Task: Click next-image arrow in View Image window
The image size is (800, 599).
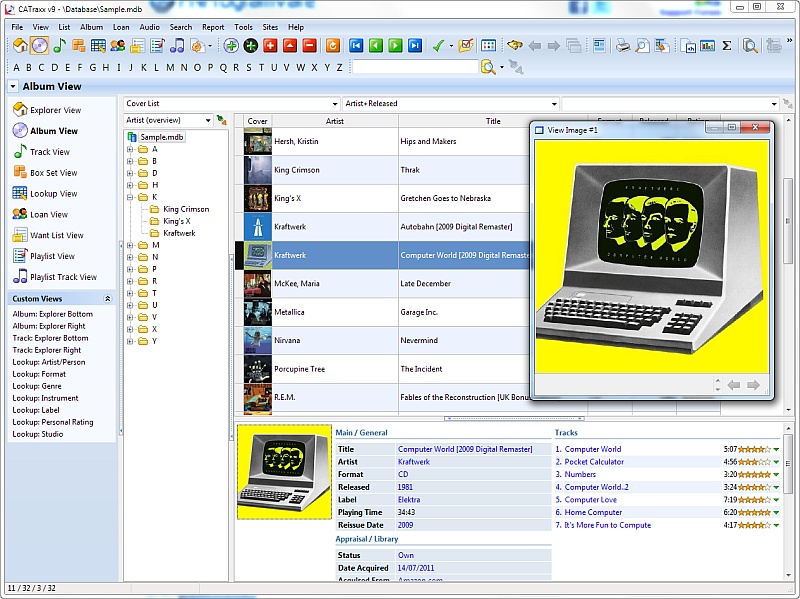Action: 753,385
